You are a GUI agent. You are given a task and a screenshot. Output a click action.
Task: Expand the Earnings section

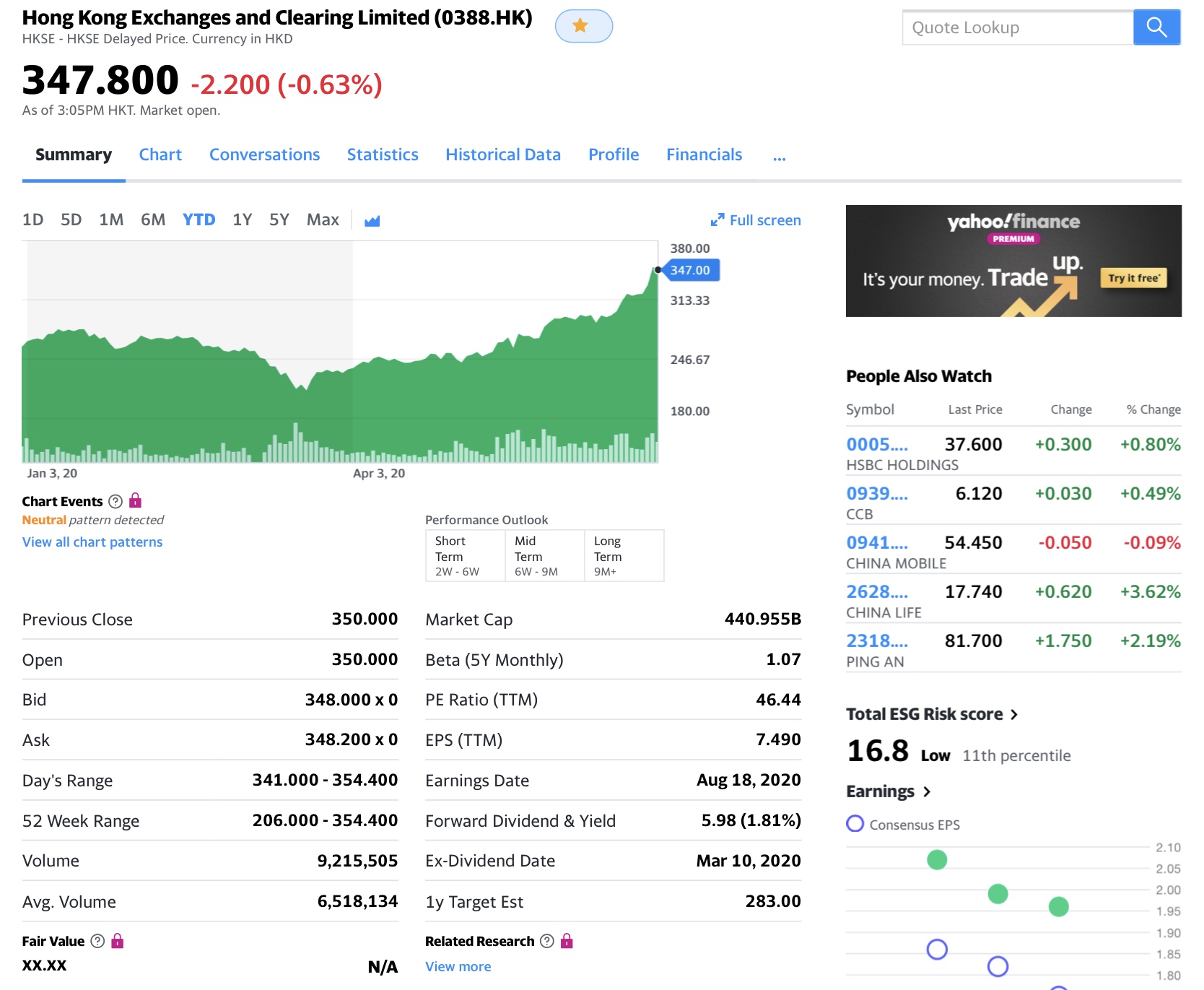point(889,791)
